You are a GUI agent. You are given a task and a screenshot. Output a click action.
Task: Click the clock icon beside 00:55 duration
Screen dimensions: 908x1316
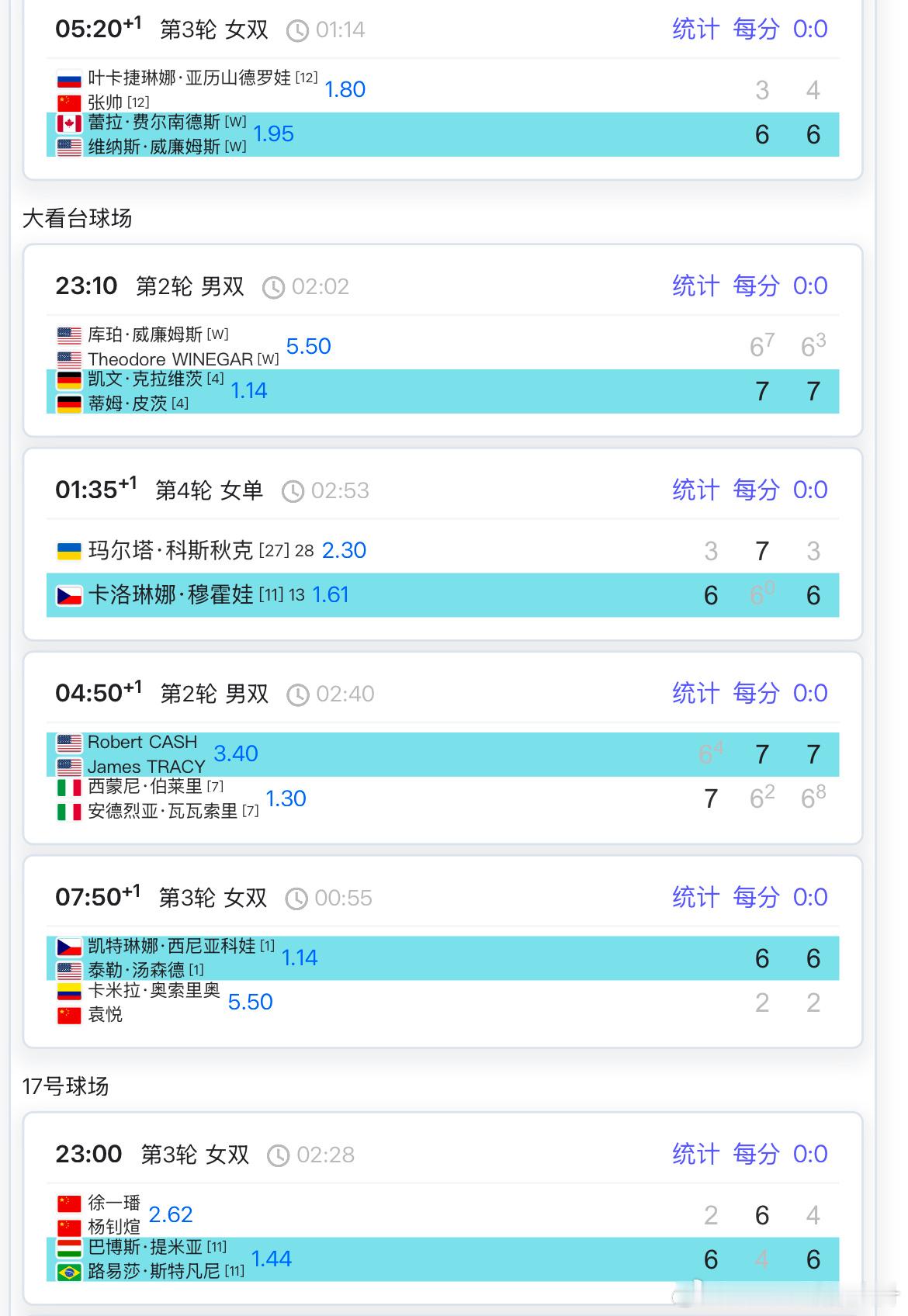[296, 899]
